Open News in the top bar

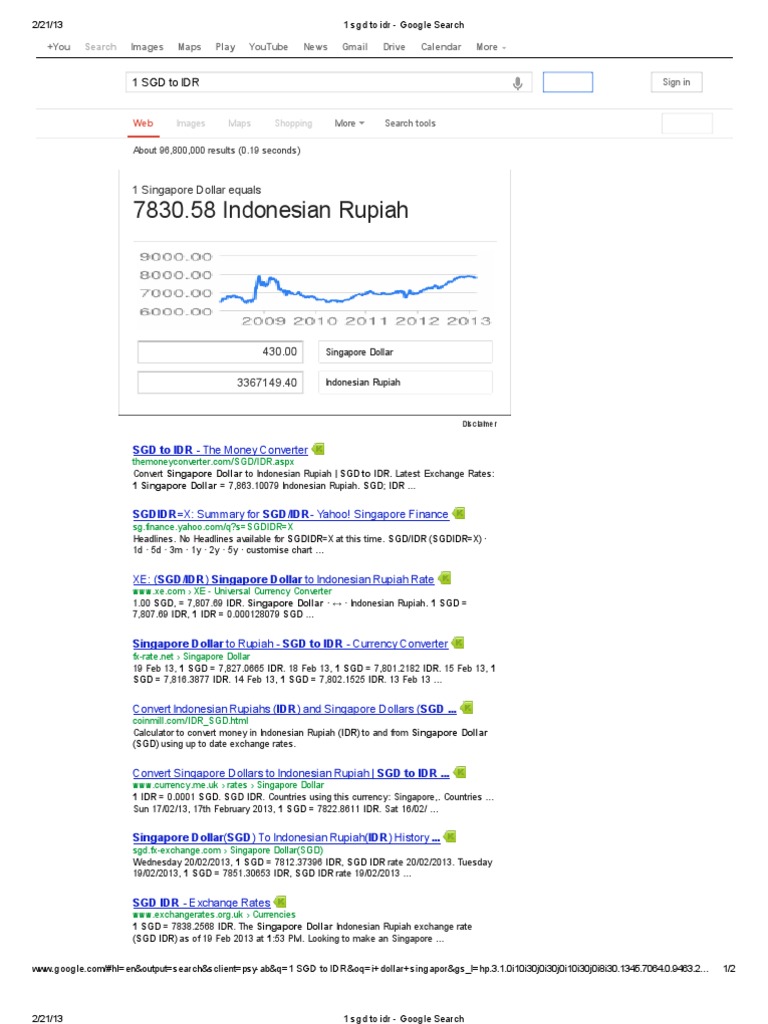pos(315,47)
